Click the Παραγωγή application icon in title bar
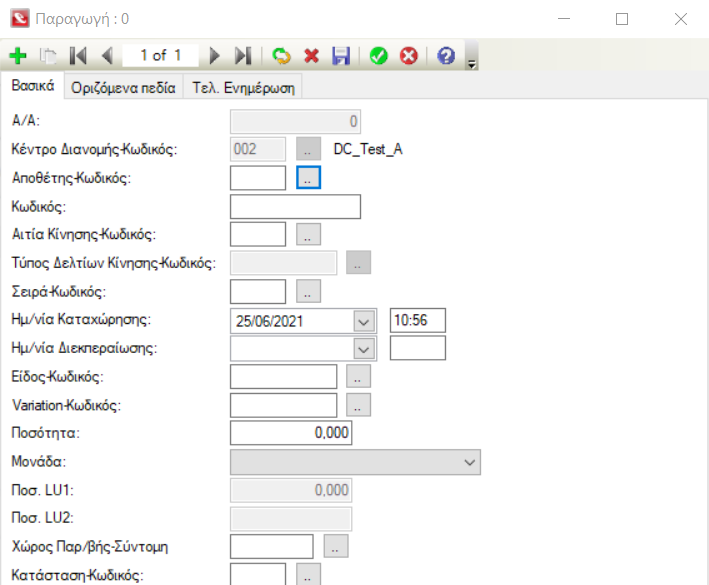The width and height of the screenshot is (709, 585). coord(20,19)
